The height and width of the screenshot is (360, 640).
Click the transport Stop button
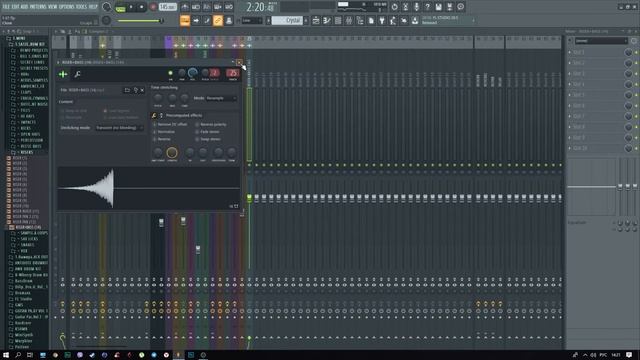coord(142,7)
